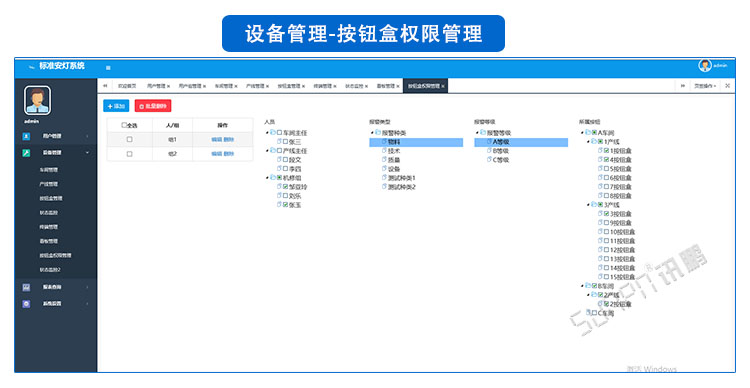Click the hamburger menu toggle in header
This screenshot has width=750, height=388.
point(108,68)
